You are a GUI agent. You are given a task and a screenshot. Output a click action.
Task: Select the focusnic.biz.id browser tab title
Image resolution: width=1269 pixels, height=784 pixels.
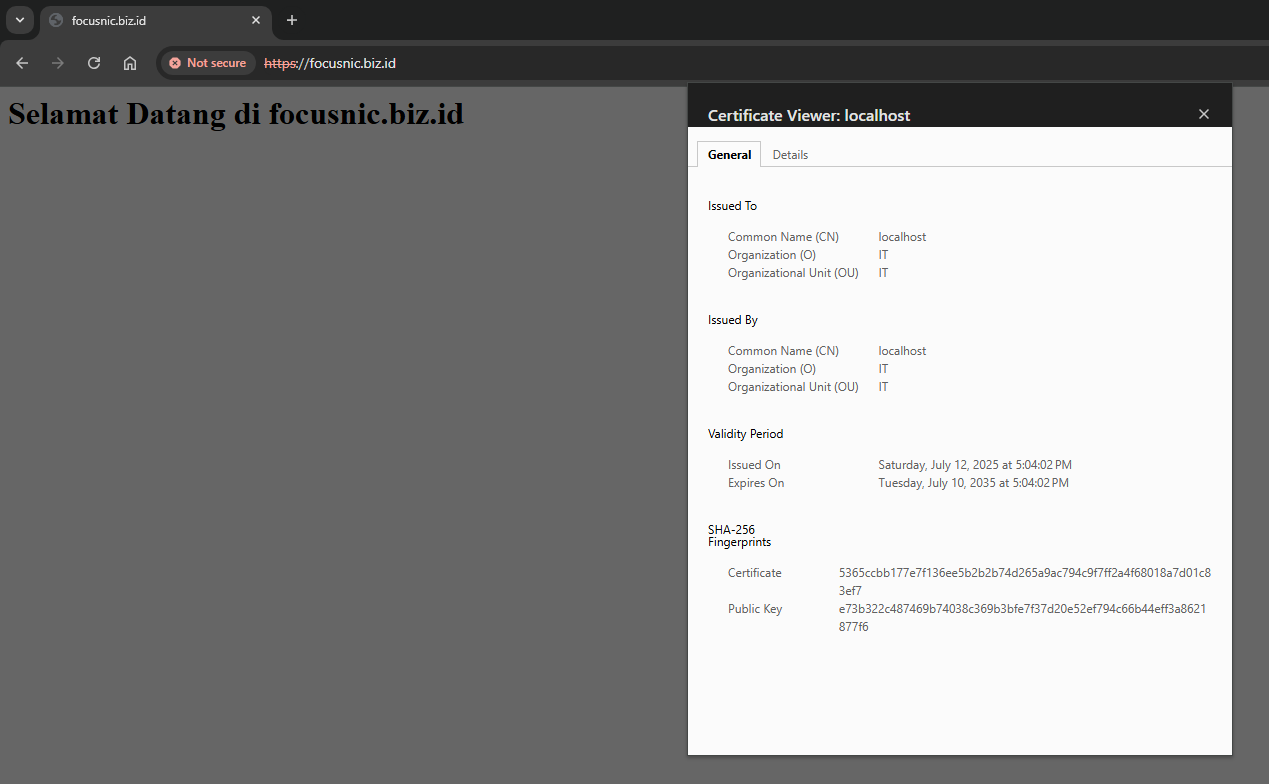point(150,20)
